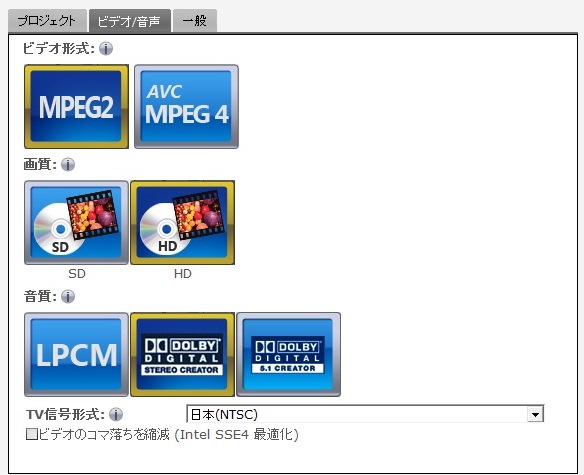584x475 pixels.
Task: Click the SD text label under quality
Action: point(77,273)
